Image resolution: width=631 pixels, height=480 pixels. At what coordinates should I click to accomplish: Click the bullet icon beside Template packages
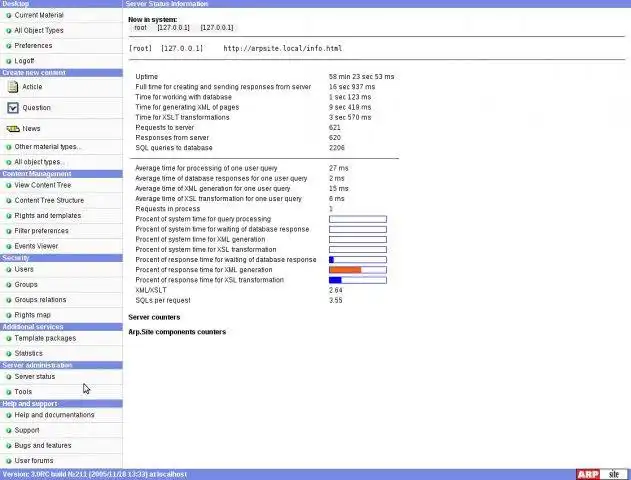pos(8,338)
